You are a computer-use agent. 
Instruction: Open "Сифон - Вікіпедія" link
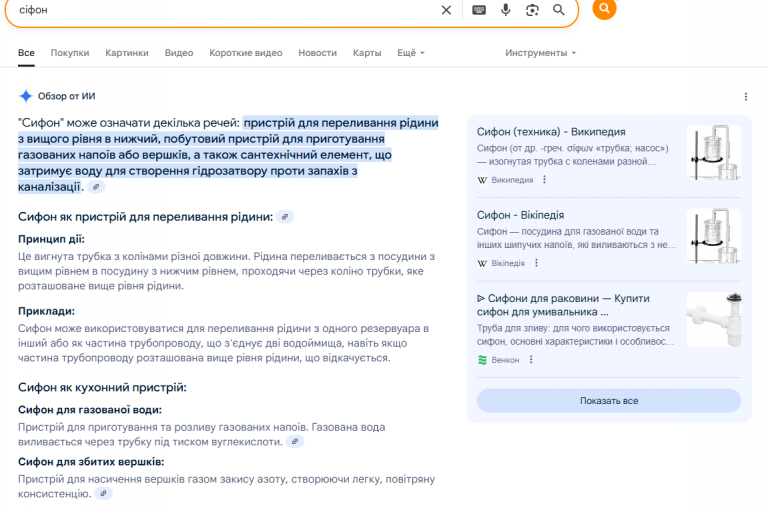point(520,215)
